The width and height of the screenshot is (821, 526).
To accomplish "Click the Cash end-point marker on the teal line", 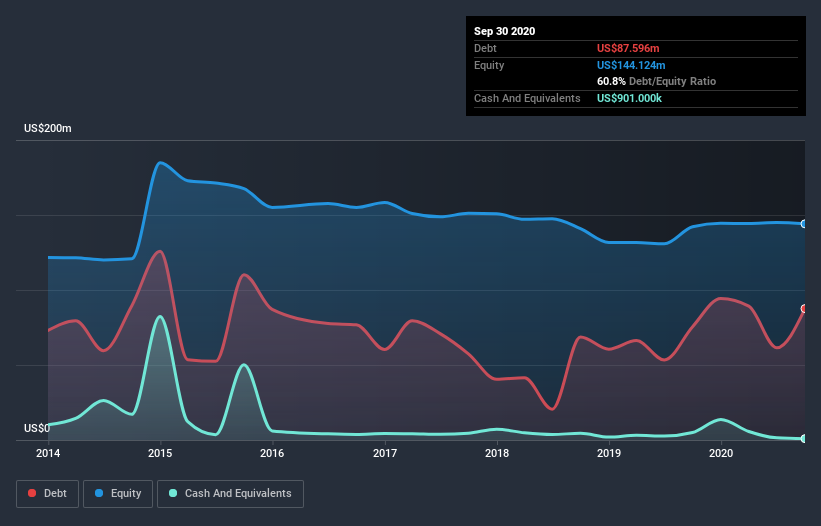I will pyautogui.click(x=804, y=439).
